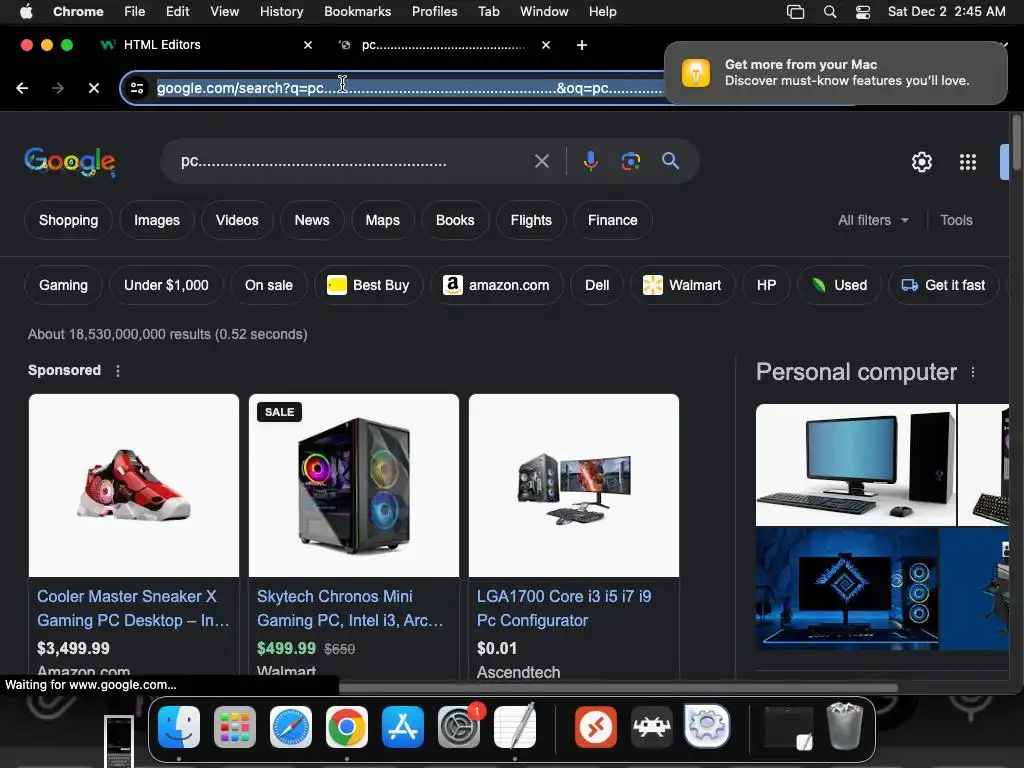Image resolution: width=1024 pixels, height=768 pixels.
Task: Click the Sneaker X product image
Action: click(134, 485)
